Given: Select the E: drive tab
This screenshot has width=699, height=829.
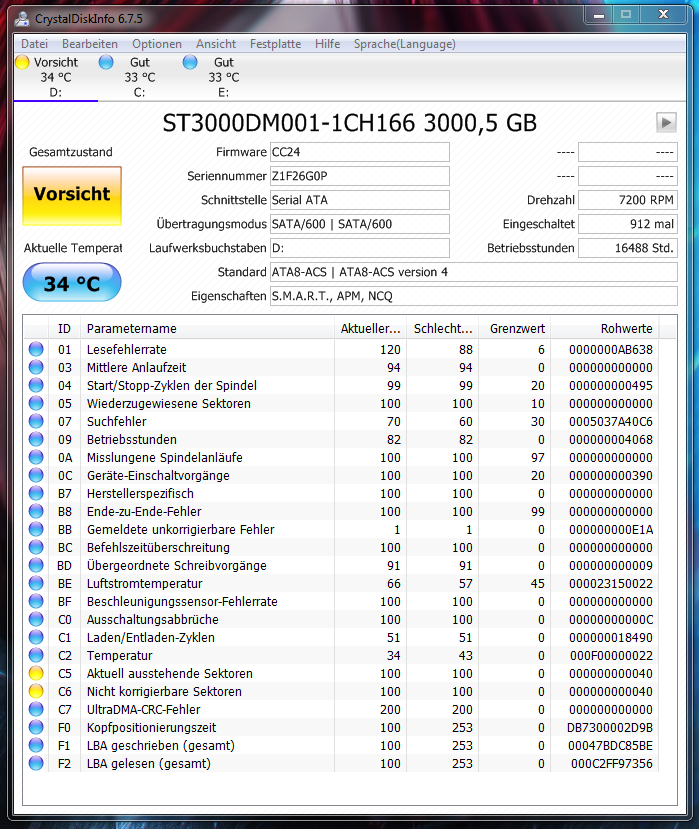Looking at the screenshot, I should click(x=224, y=77).
